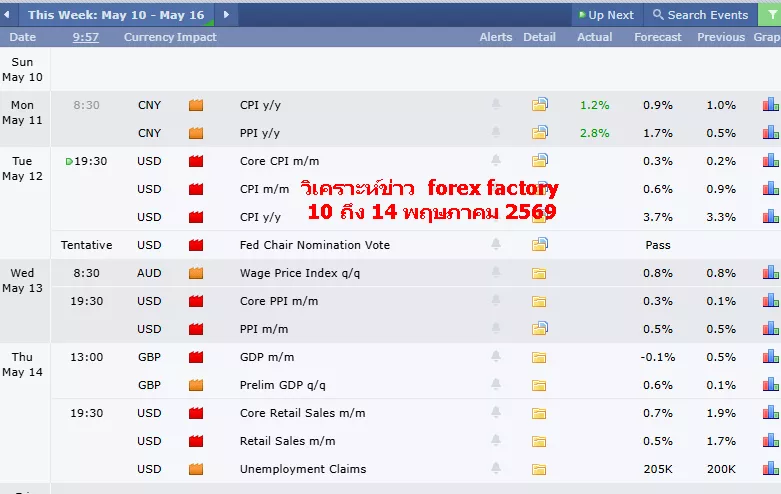Open graph icon for CNY CPI y/y
The image size is (781, 494).
pyautogui.click(x=771, y=105)
